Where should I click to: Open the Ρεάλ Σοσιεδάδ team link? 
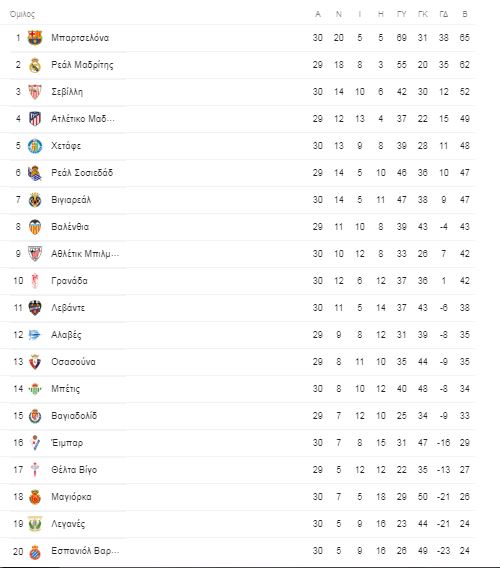(x=82, y=173)
